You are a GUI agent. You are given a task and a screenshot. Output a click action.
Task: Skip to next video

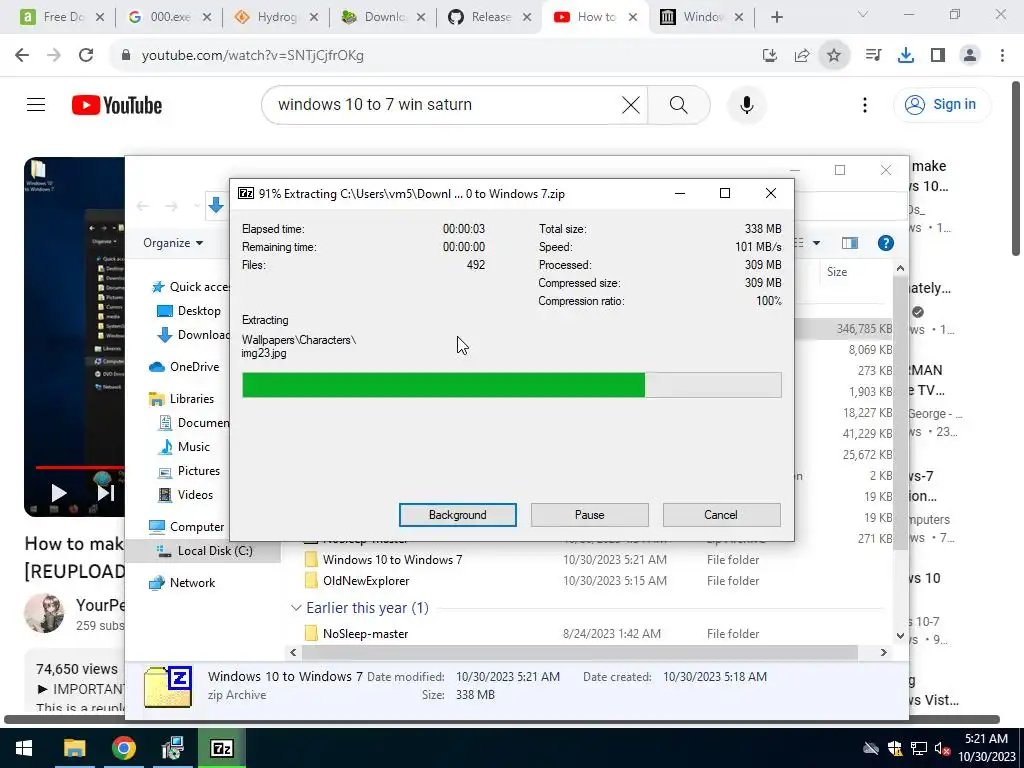(x=106, y=493)
